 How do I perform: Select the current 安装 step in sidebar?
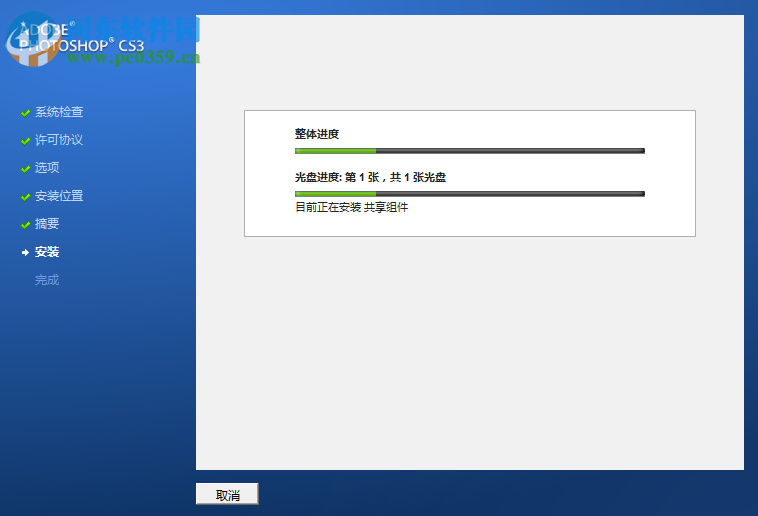(47, 252)
